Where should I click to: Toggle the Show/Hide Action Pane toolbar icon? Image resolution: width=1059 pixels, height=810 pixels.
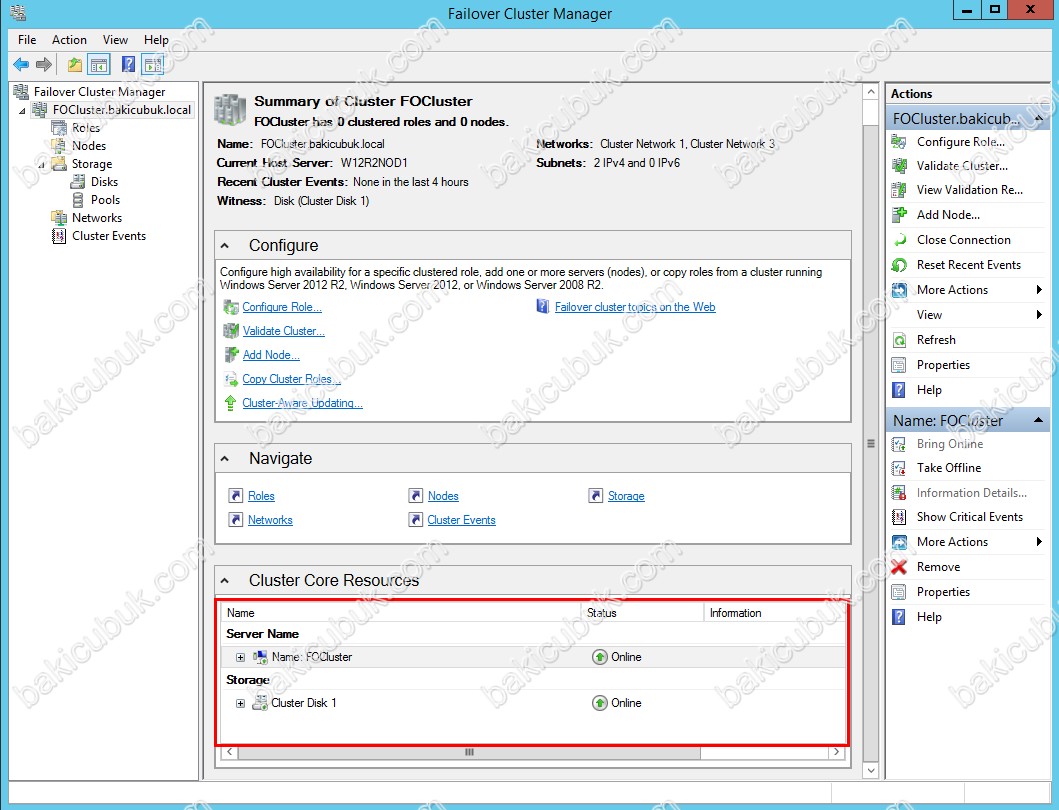point(153,65)
